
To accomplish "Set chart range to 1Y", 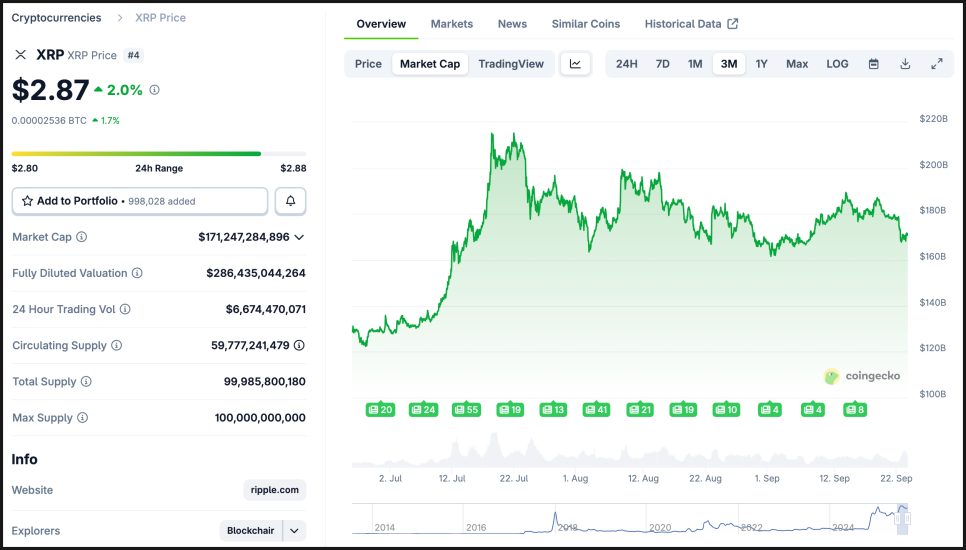I will 761,63.
